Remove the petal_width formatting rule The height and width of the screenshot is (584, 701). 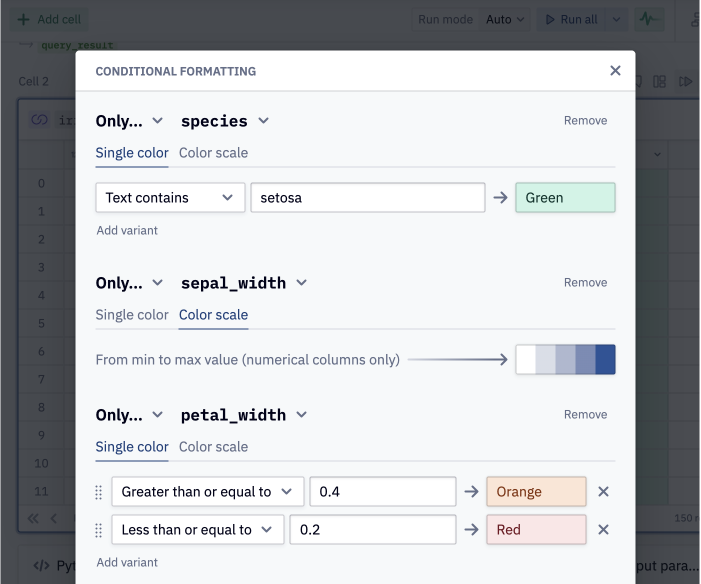pos(585,415)
